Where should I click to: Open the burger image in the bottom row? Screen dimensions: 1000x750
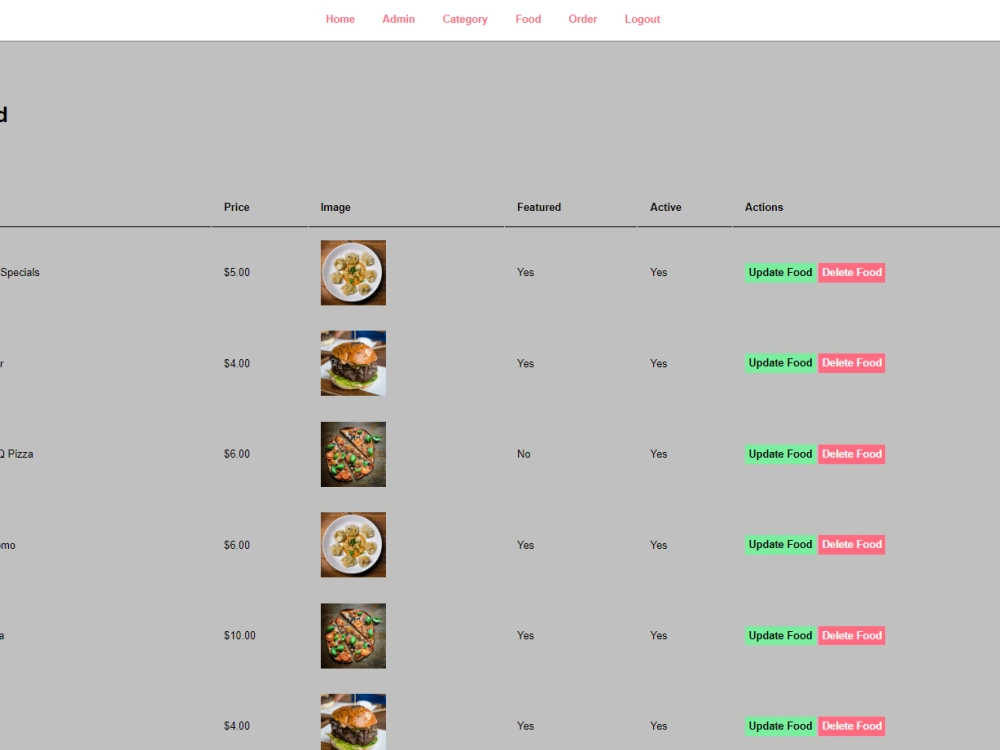point(353,722)
